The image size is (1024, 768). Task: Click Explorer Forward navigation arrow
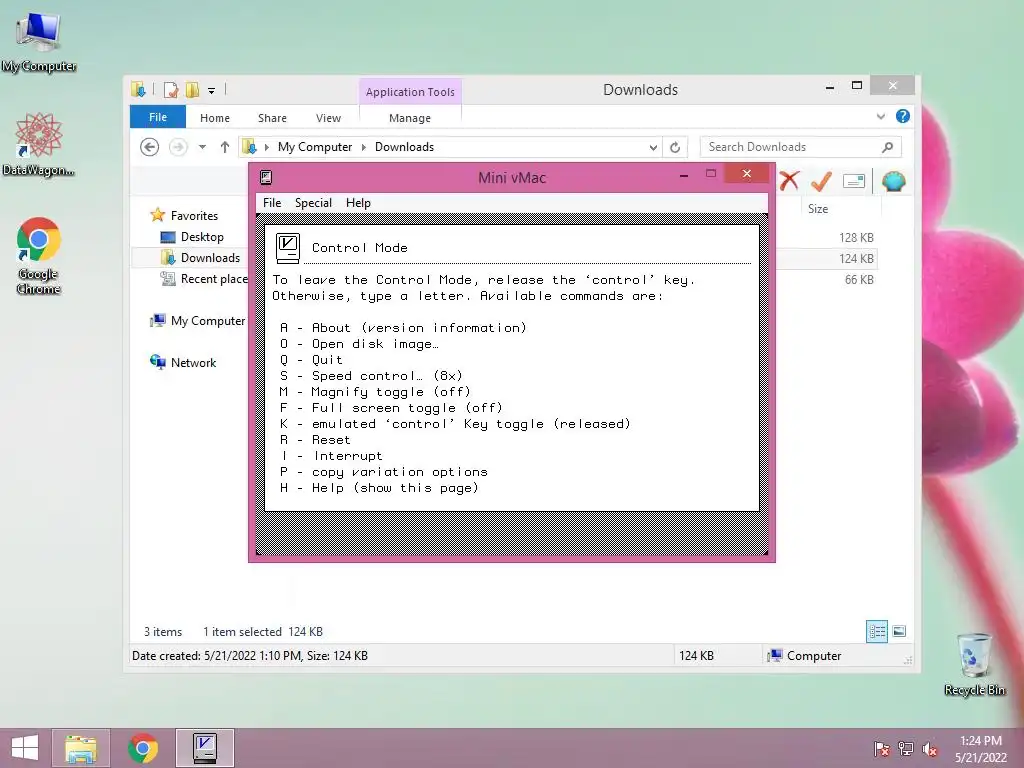click(x=178, y=147)
